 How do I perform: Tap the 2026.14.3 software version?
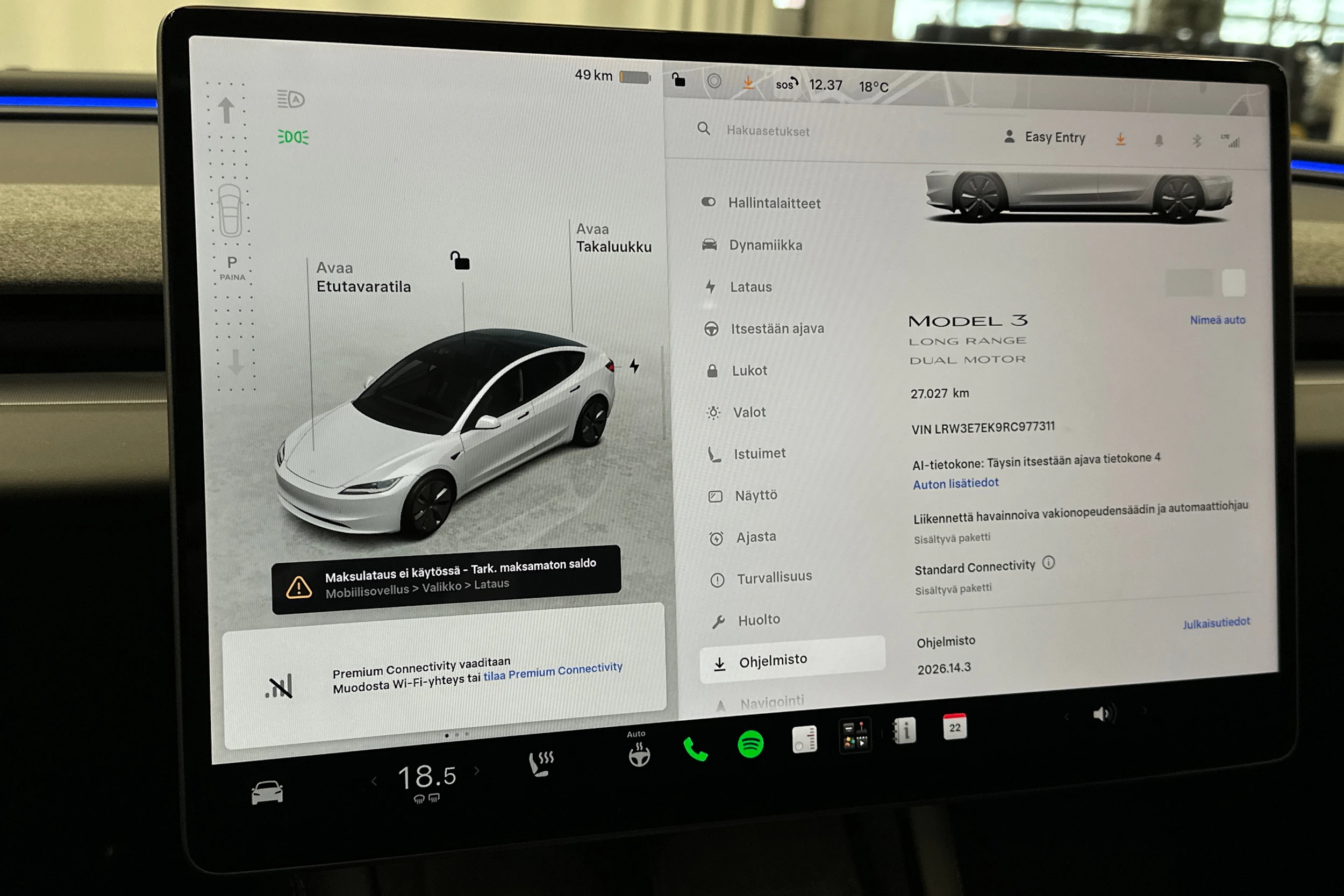944,668
